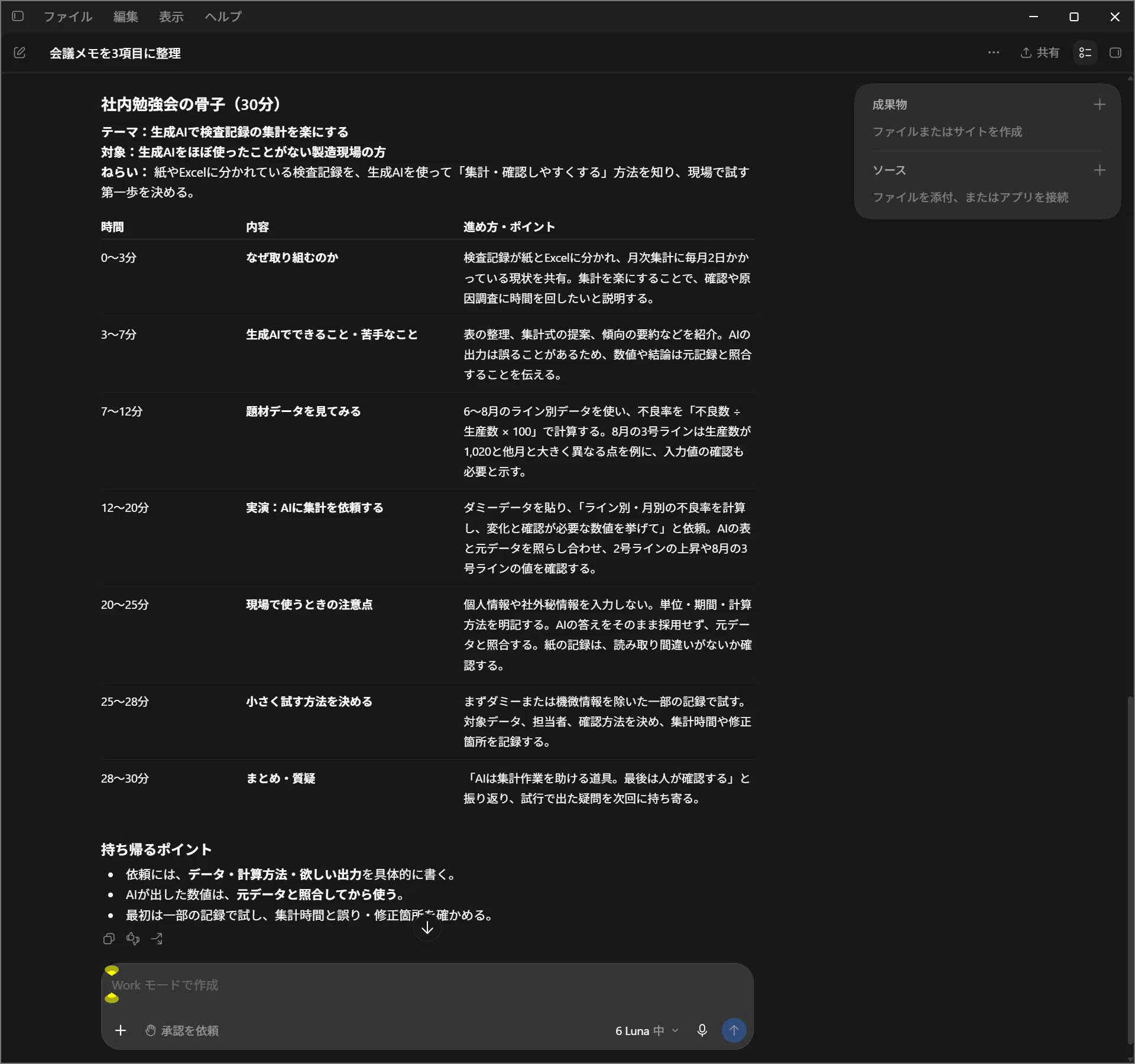
Task: Toggle the task list panel icon
Action: click(1085, 53)
